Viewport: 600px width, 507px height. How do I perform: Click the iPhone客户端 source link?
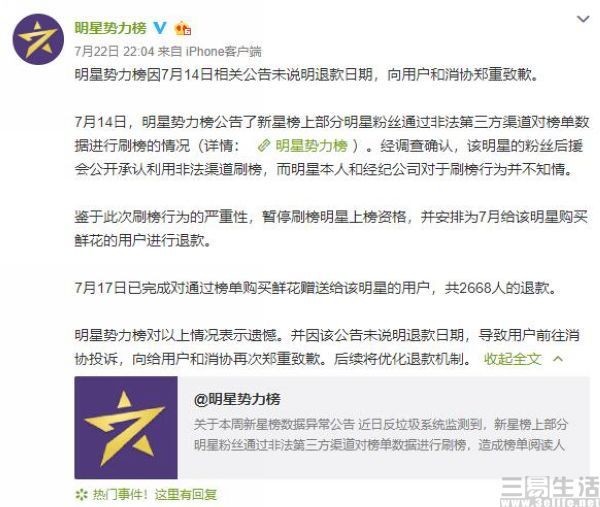223,51
